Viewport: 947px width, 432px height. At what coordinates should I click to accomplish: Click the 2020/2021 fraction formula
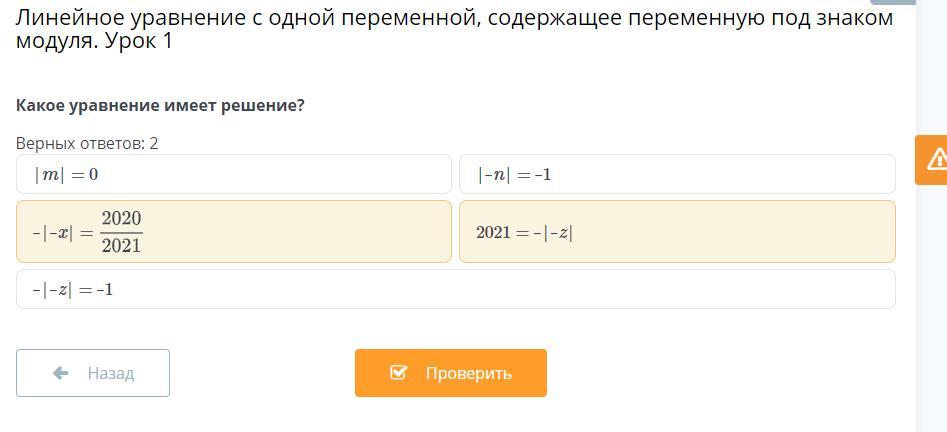121,232
